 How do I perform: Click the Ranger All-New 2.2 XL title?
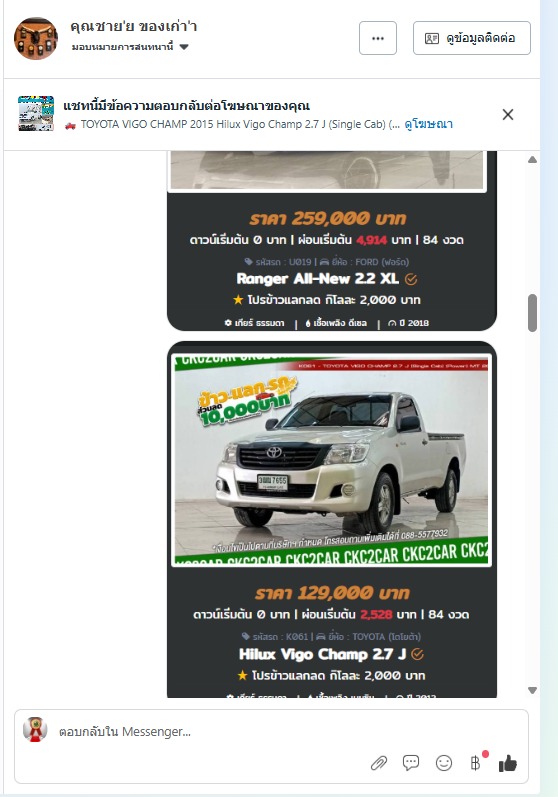click(318, 279)
